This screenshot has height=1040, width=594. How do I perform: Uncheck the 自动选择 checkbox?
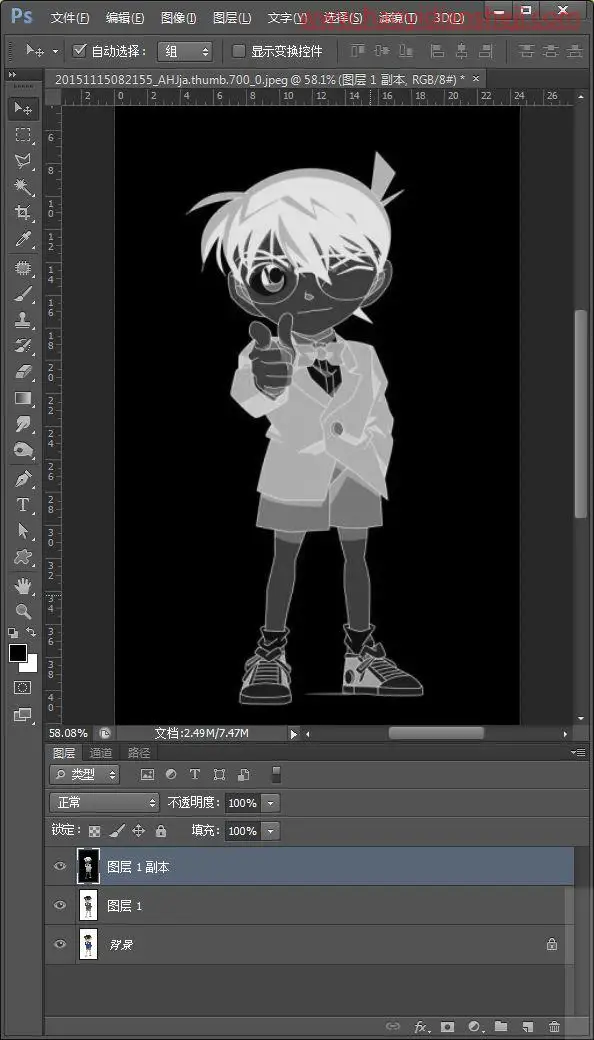coord(80,50)
